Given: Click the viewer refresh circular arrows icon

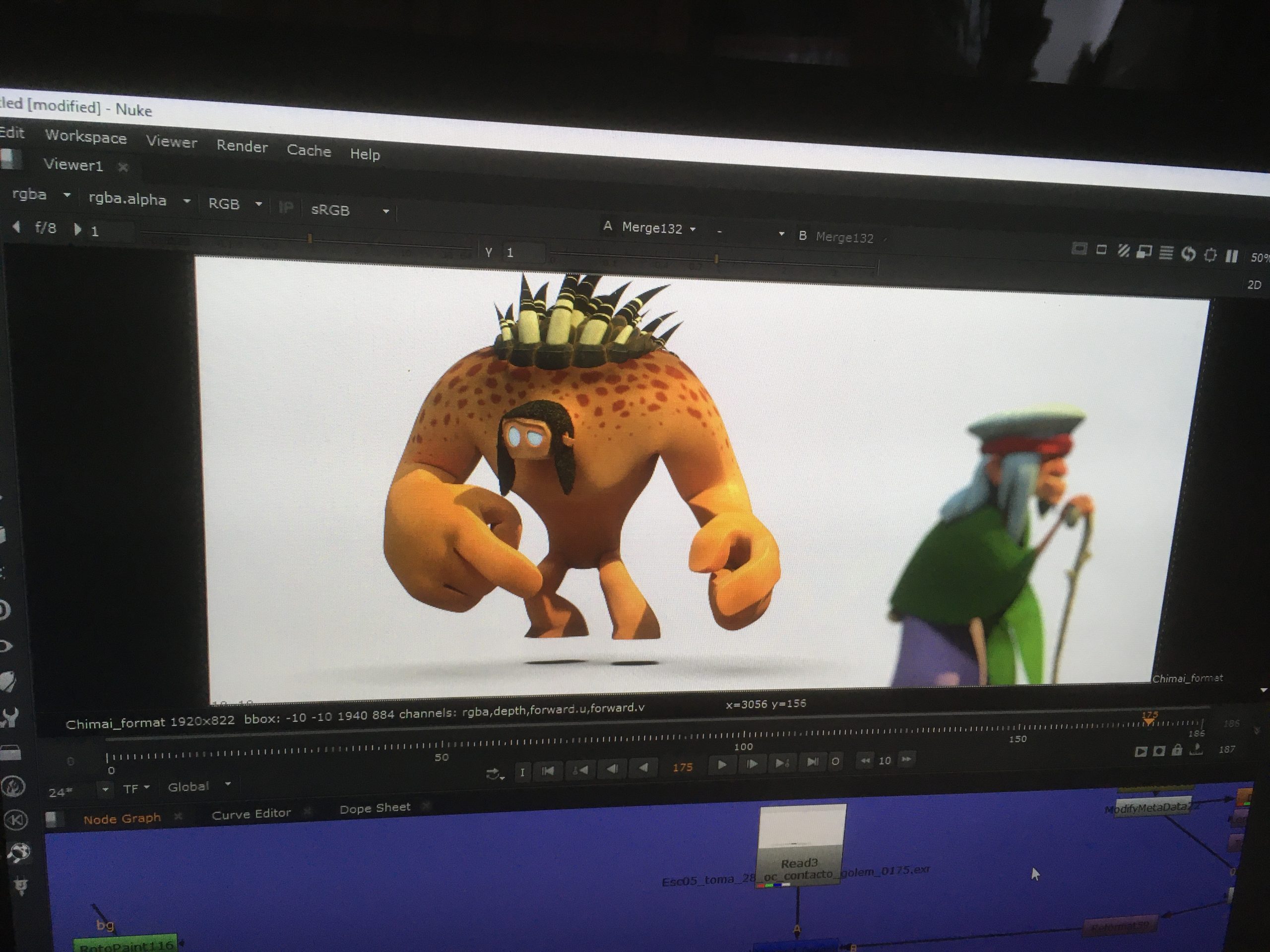Looking at the screenshot, I should (x=1188, y=254).
